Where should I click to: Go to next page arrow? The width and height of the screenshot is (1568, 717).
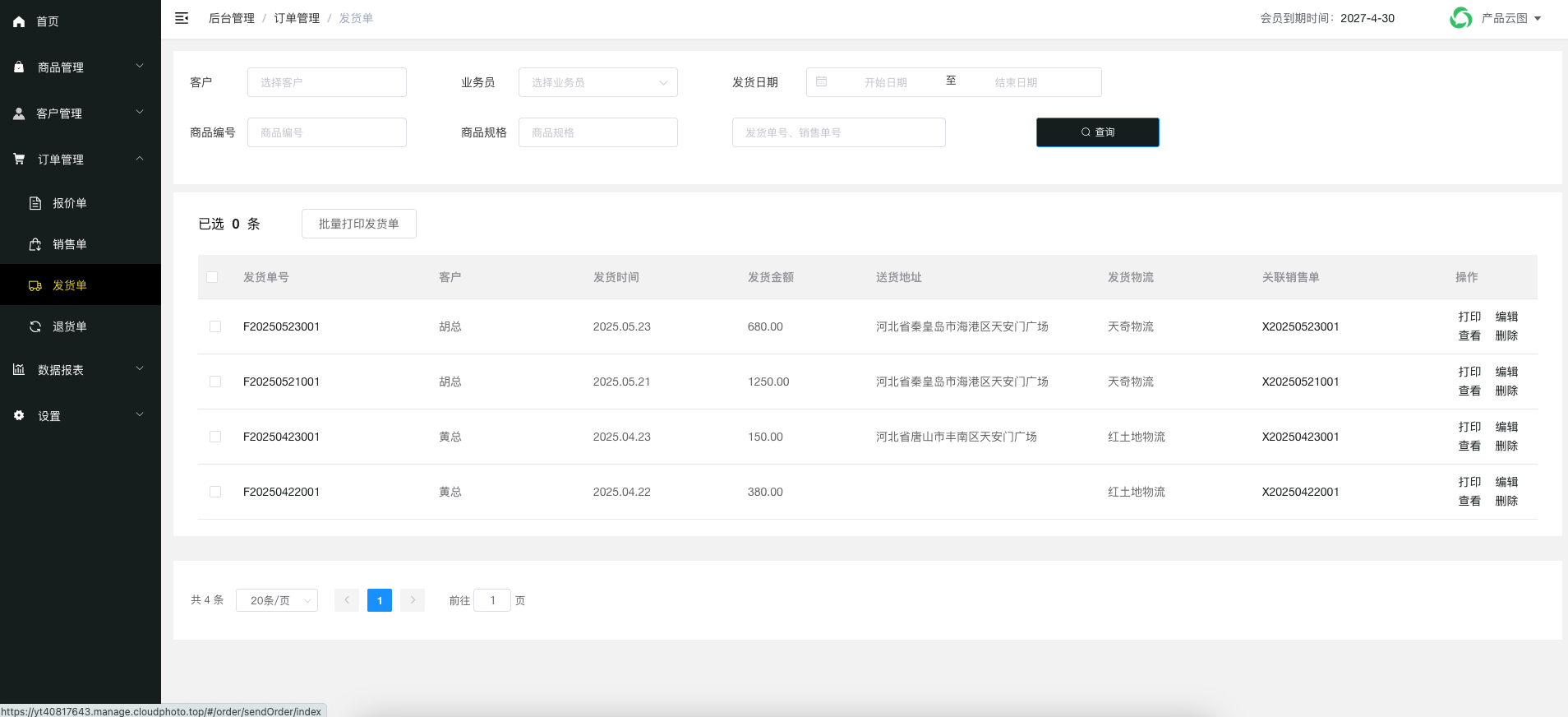[413, 600]
